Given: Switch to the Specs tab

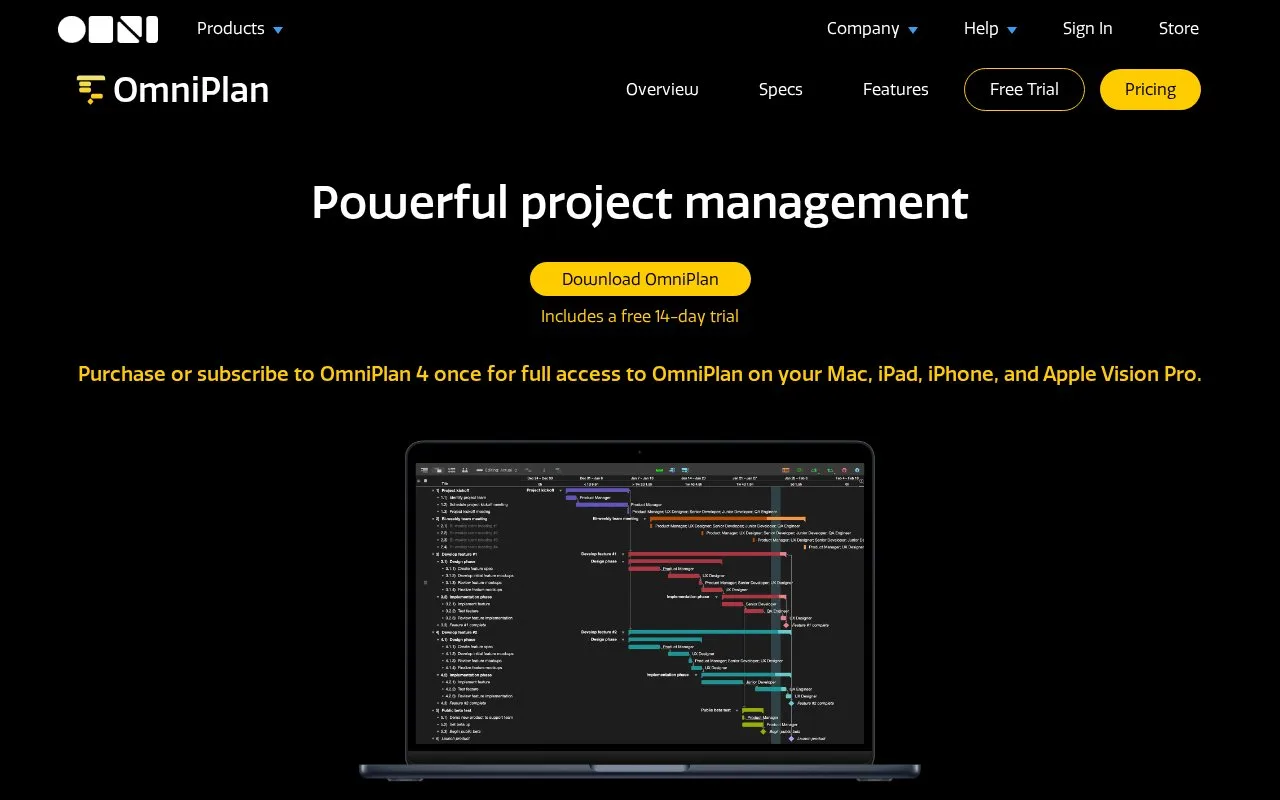Looking at the screenshot, I should [780, 89].
